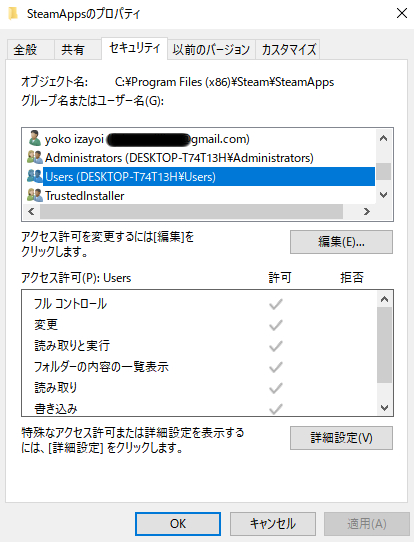Click allow checkmark for フォルダーの内容の一覧表示
This screenshot has width=414, height=542.
click(276, 367)
